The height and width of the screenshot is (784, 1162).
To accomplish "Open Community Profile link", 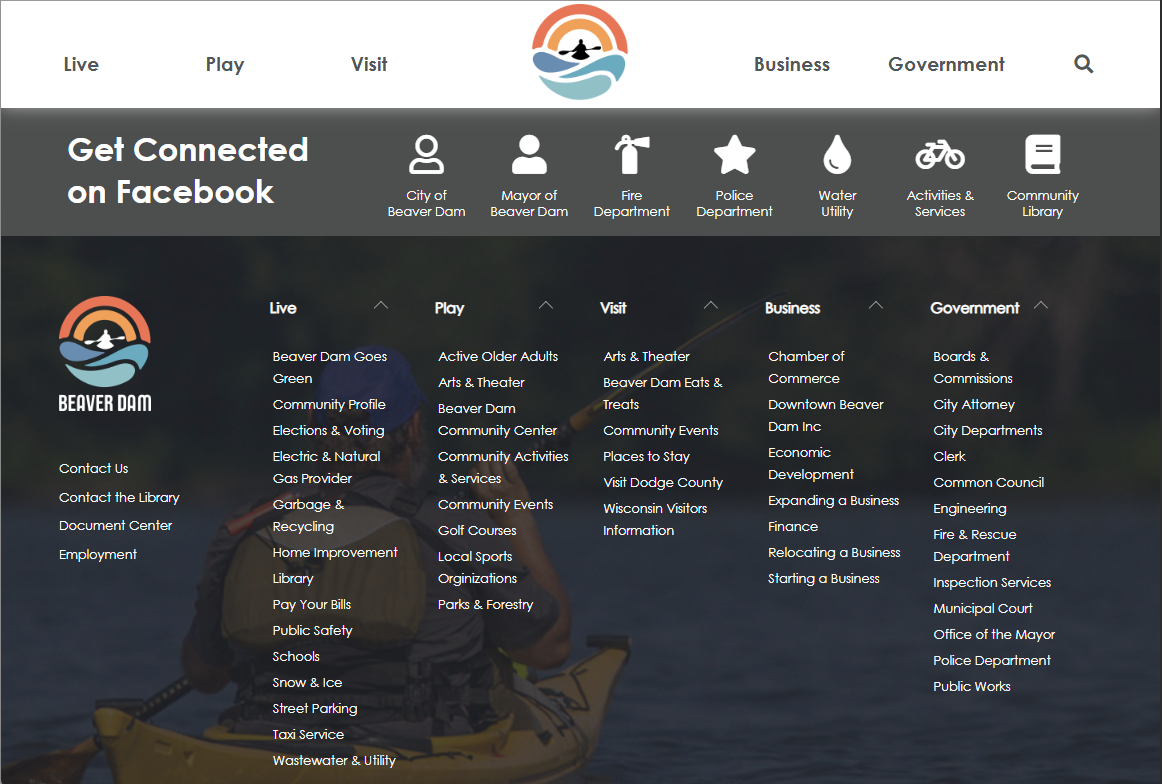I will click(329, 405).
